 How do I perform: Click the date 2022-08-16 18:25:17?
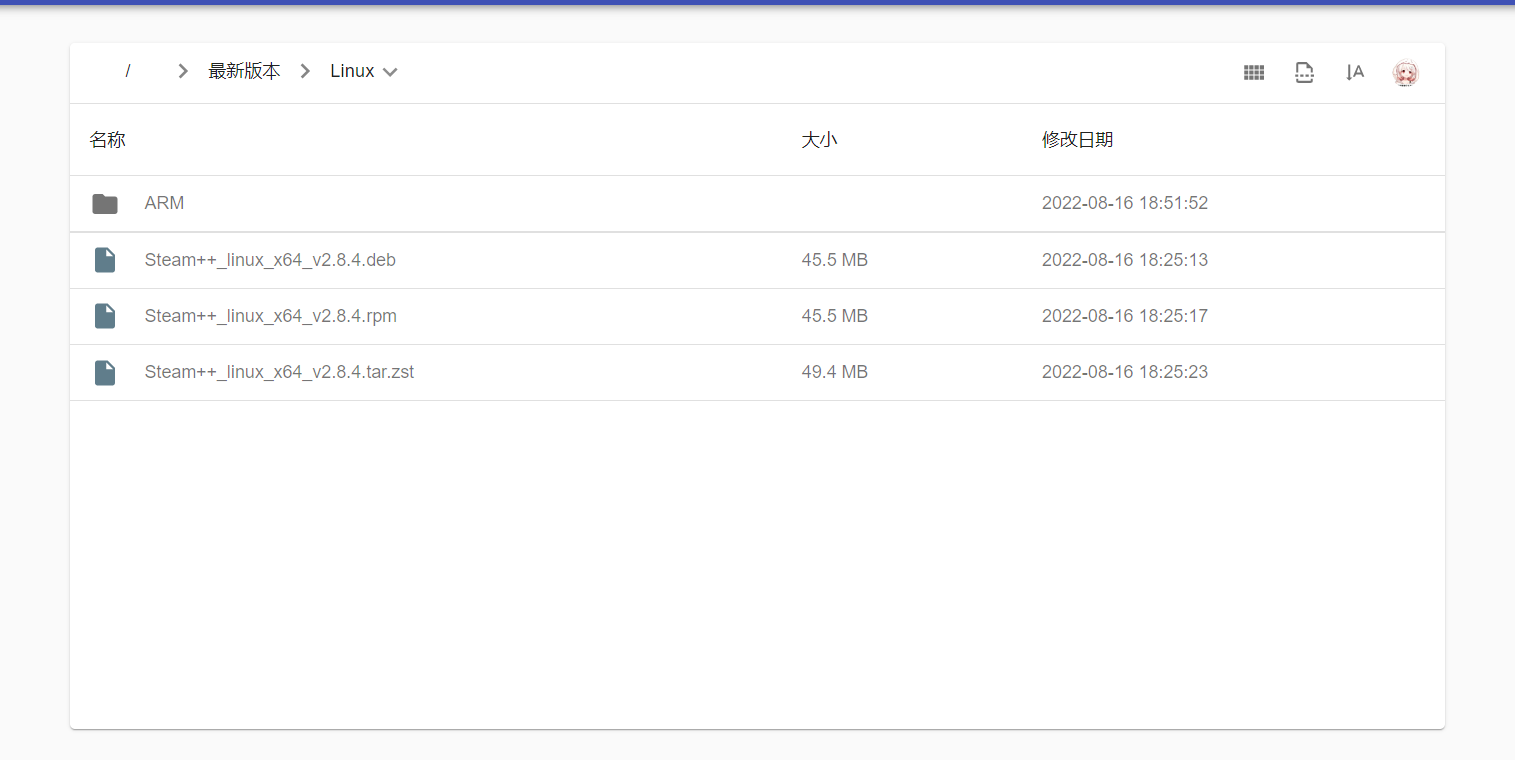click(x=1125, y=316)
